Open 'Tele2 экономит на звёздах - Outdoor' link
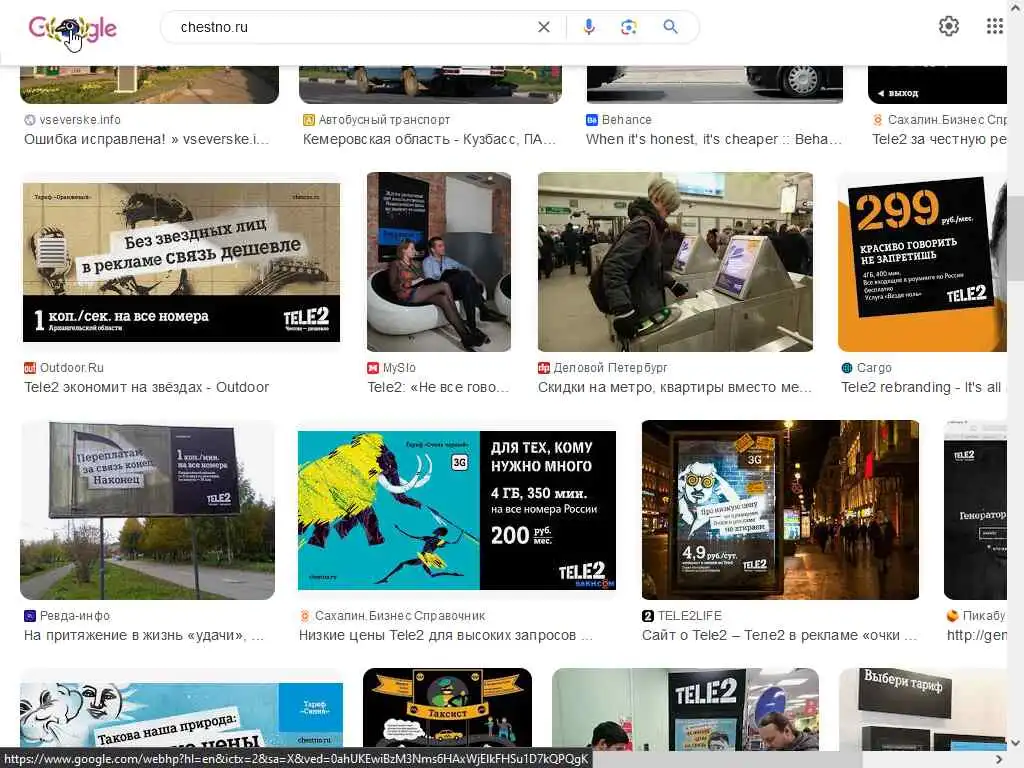This screenshot has height=768, width=1024. pyautogui.click(x=146, y=387)
